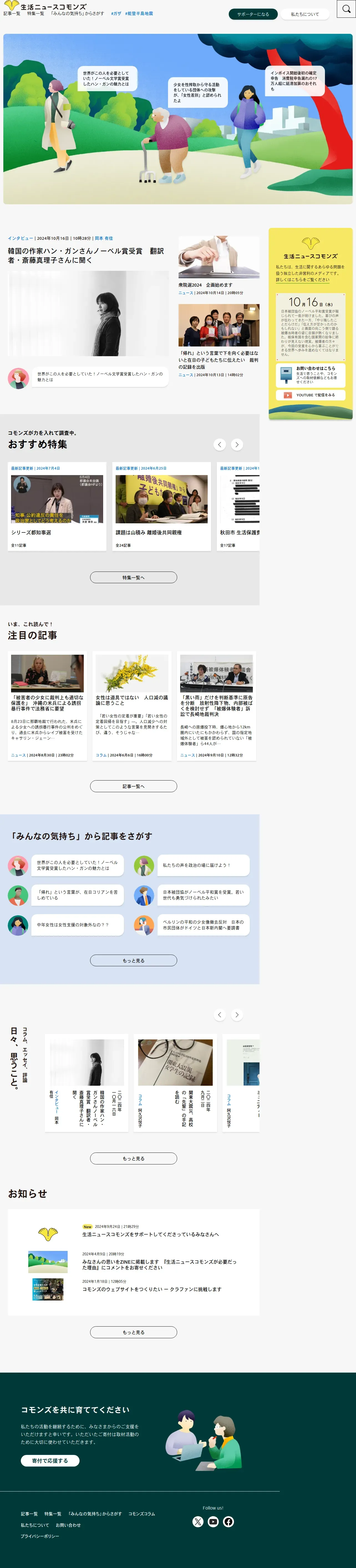
Task: Open notice 生活ニュースコモンズをサポートしてくださっているみなさんへ
Action: (x=151, y=1235)
